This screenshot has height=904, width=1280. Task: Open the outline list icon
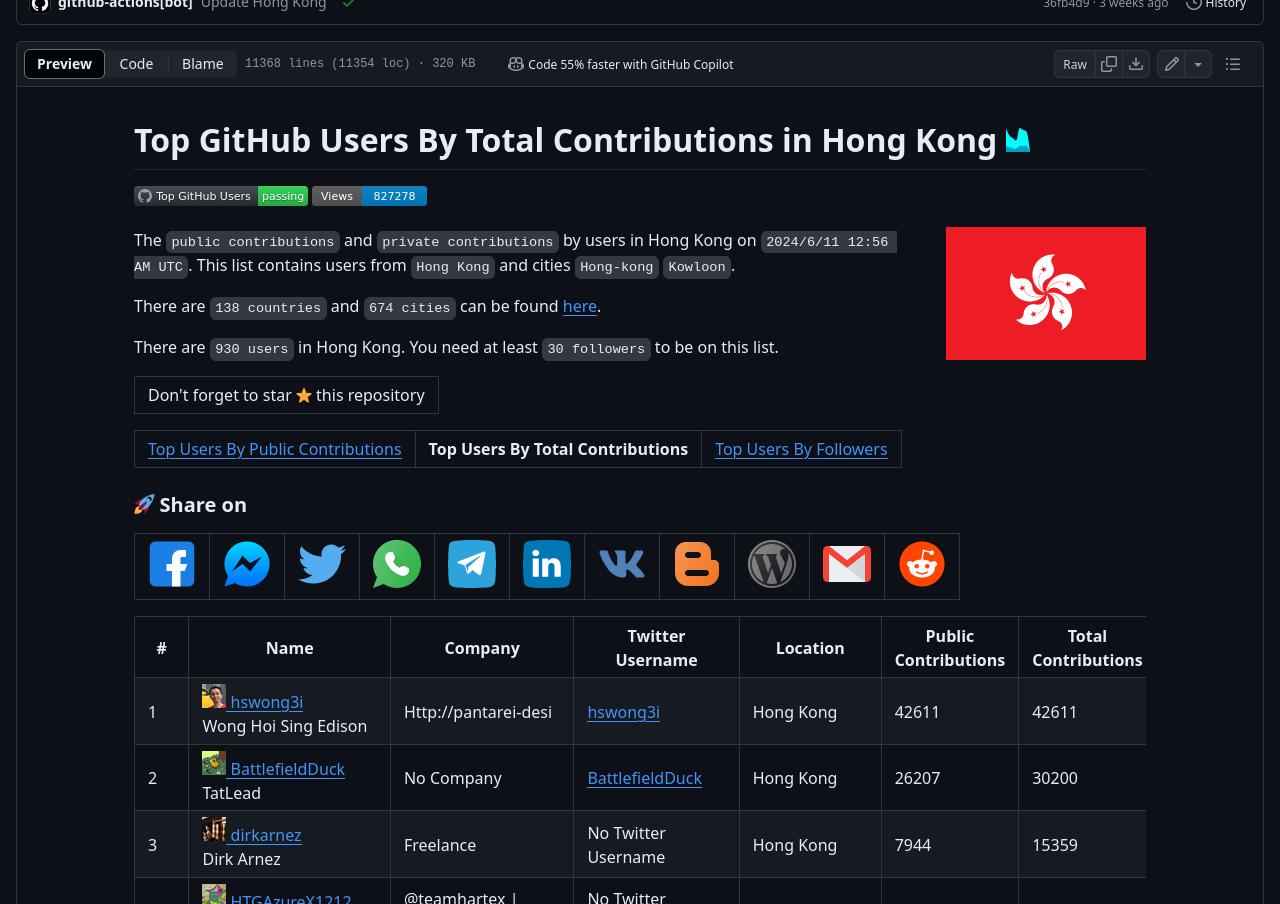click(1233, 64)
